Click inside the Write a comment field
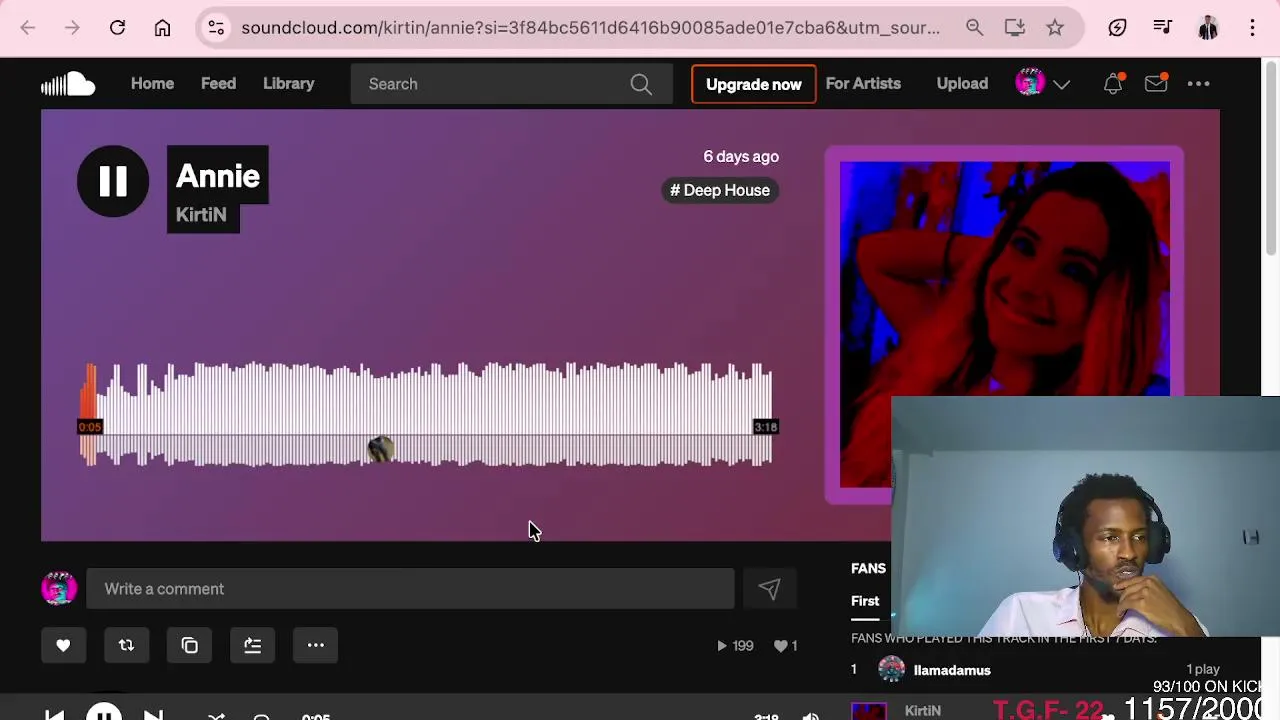Viewport: 1280px width, 720px height. pyautogui.click(x=410, y=589)
